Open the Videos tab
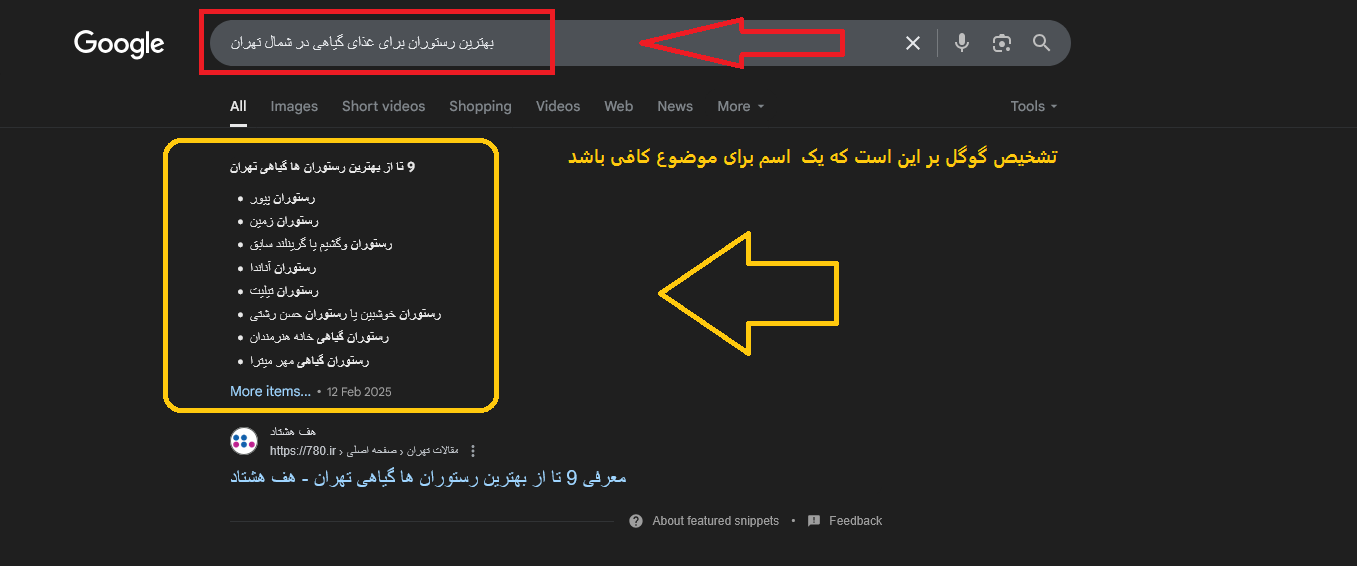Viewport: 1357px width, 566px height. 558,106
